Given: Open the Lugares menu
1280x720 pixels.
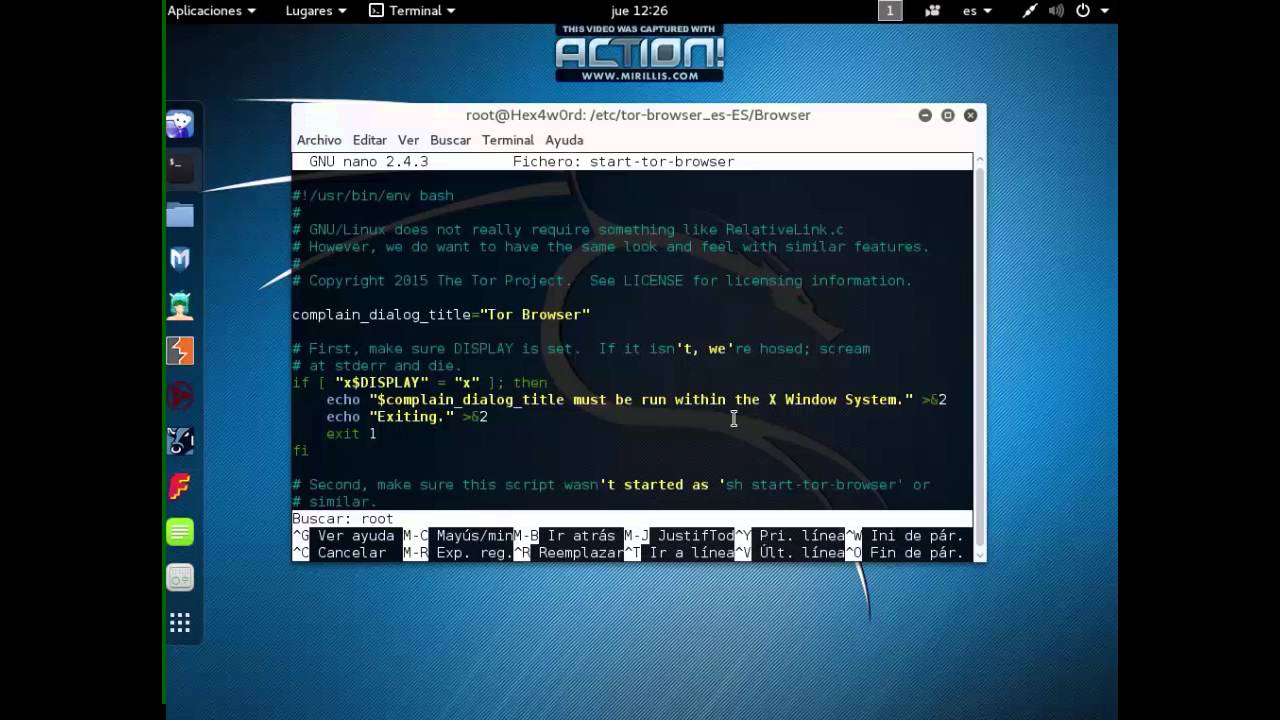Looking at the screenshot, I should (x=316, y=11).
